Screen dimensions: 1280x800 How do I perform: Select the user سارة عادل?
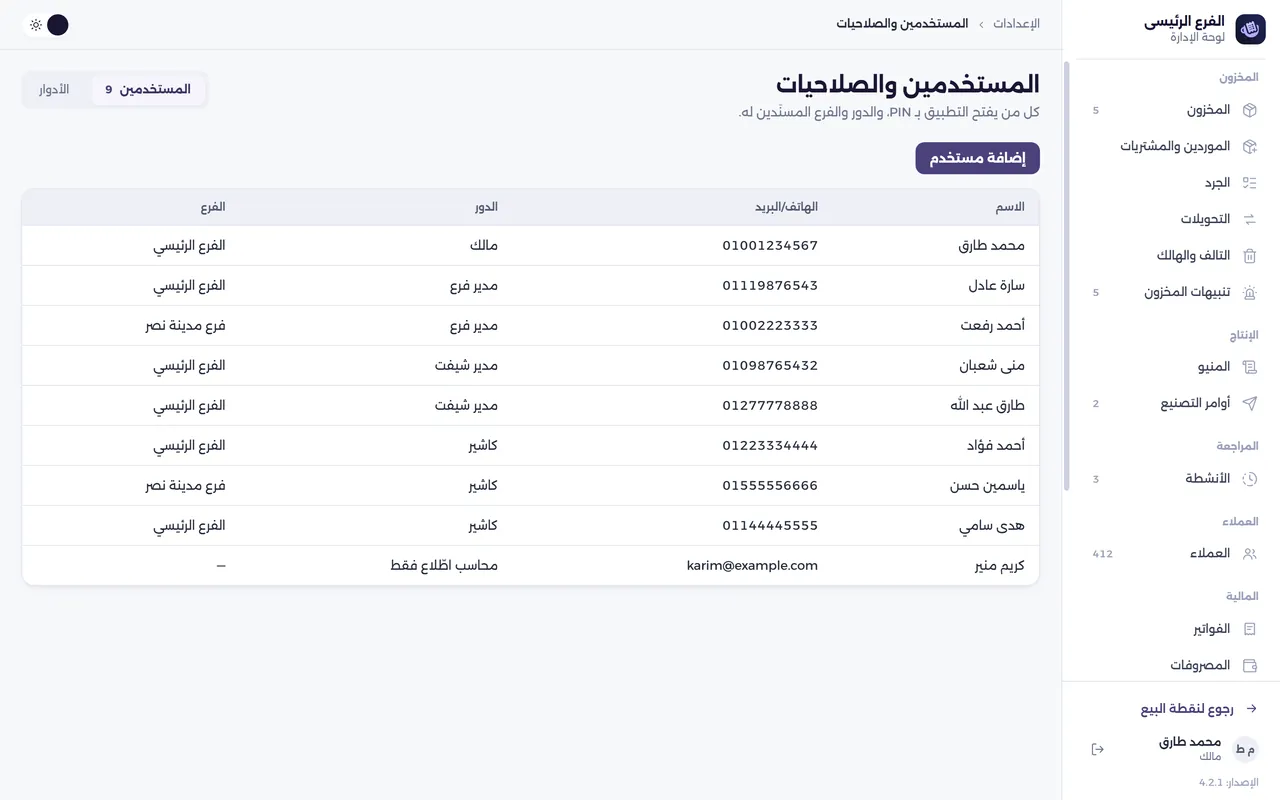click(531, 285)
